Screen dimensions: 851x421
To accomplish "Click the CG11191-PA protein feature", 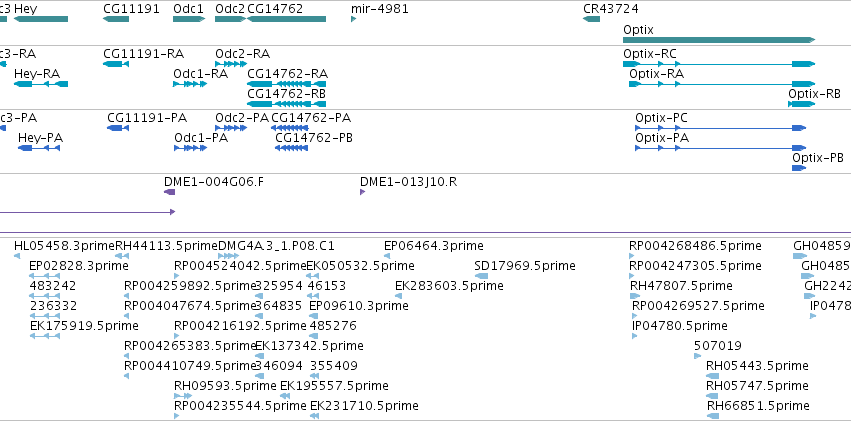I will point(118,128).
